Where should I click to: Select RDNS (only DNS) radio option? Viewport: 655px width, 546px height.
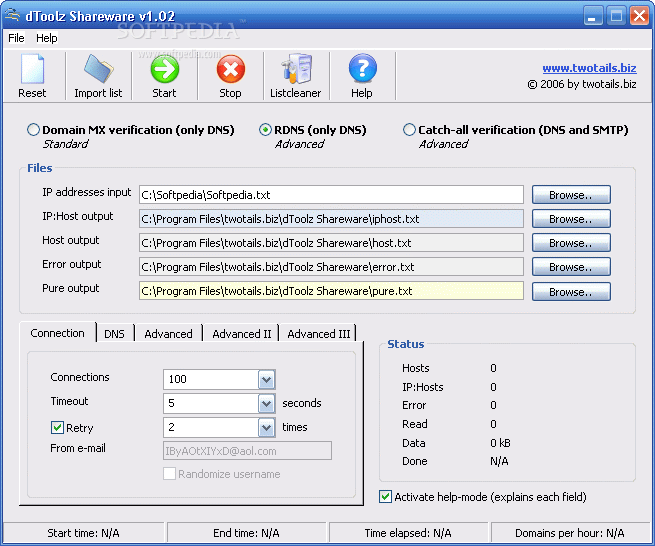point(265,130)
